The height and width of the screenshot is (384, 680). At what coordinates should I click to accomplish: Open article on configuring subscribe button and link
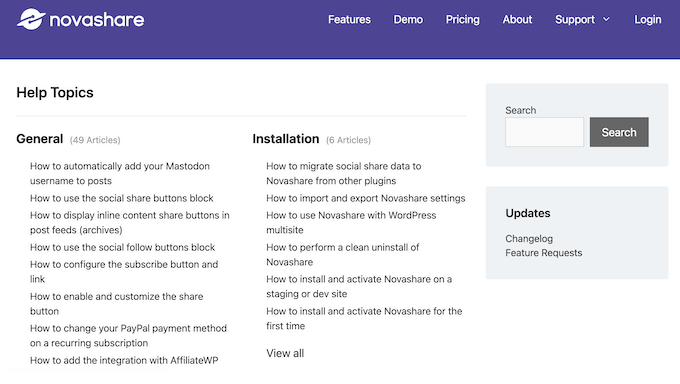pos(124,272)
